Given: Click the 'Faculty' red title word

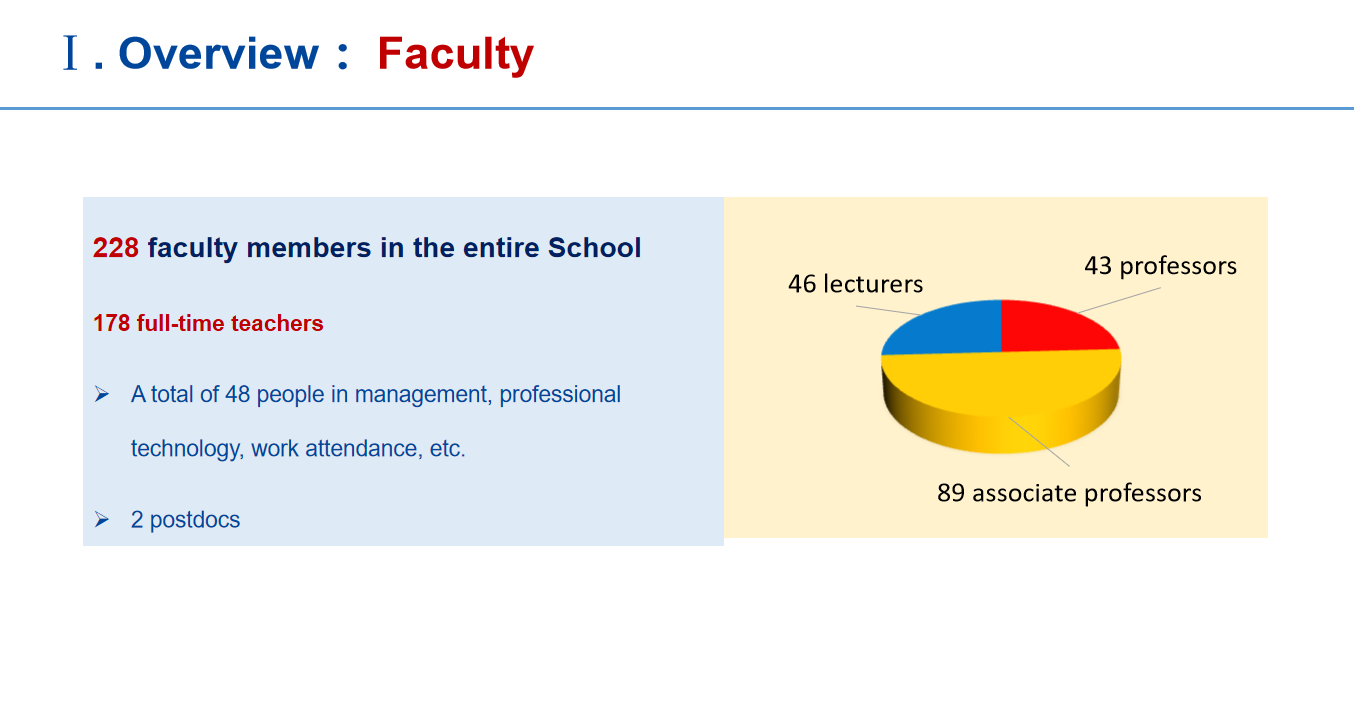Looking at the screenshot, I should tap(456, 54).
